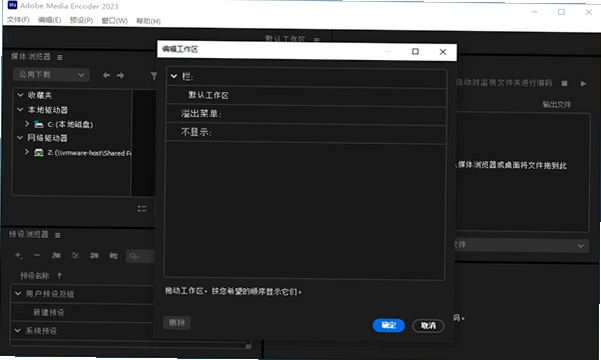Select the 溢出菜单: row

coord(306,114)
